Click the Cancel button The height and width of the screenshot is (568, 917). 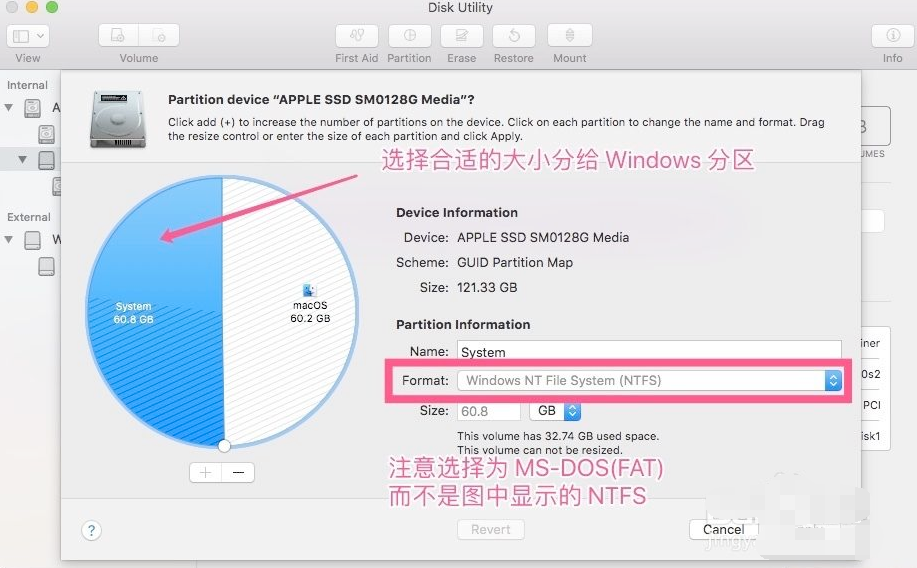(x=722, y=530)
